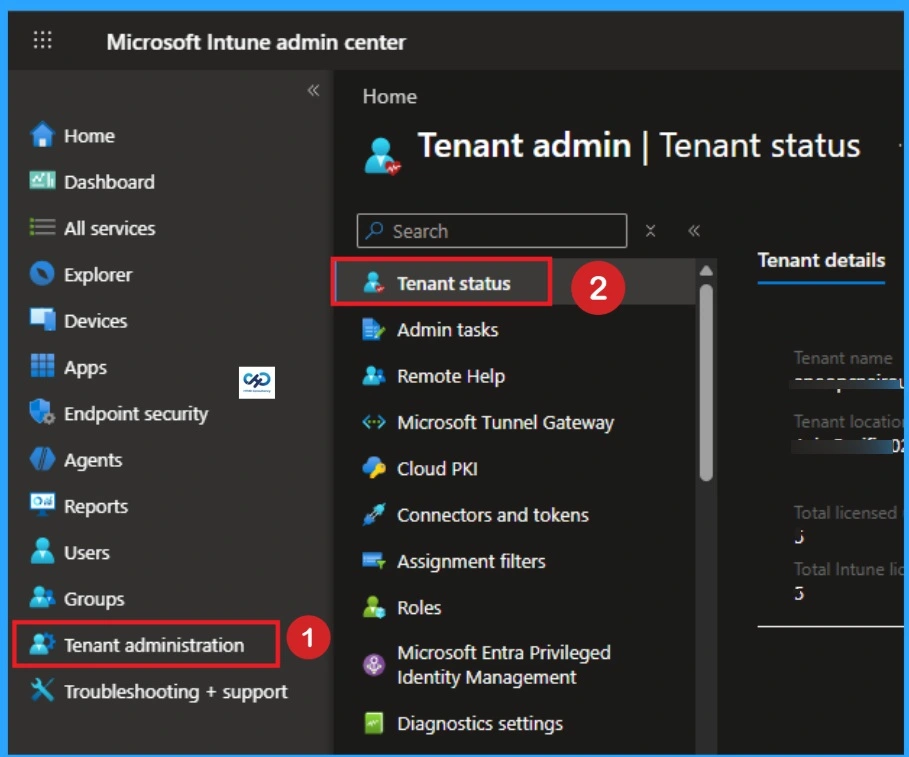
Task: Click the Explorer compass icon
Action: coord(42,274)
